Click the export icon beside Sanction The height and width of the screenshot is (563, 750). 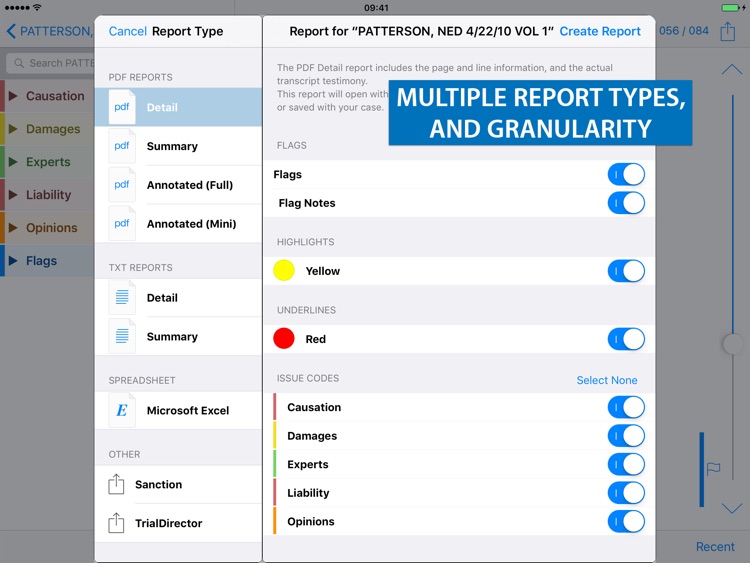click(116, 484)
